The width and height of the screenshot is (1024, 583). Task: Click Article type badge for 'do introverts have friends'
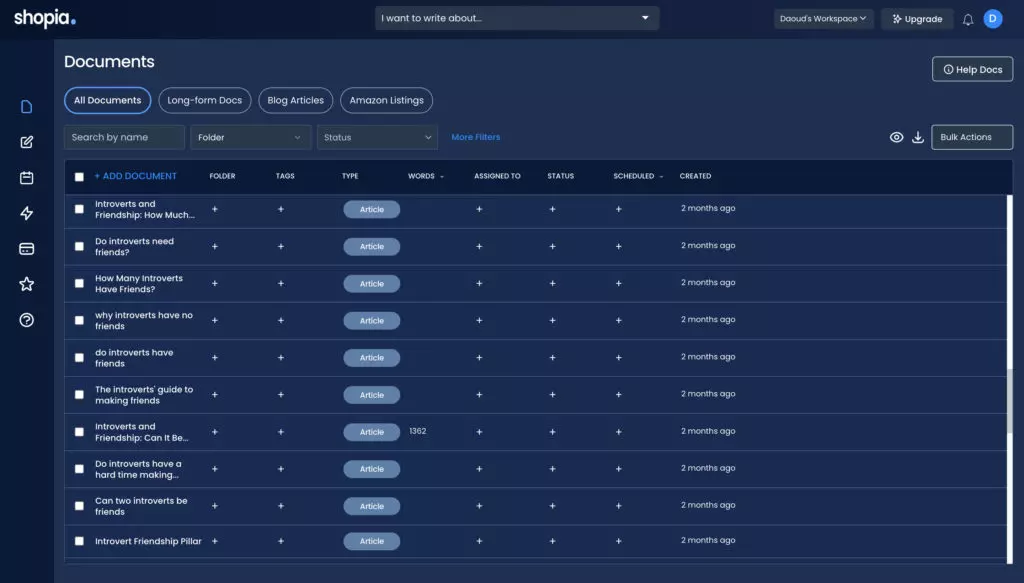click(372, 358)
